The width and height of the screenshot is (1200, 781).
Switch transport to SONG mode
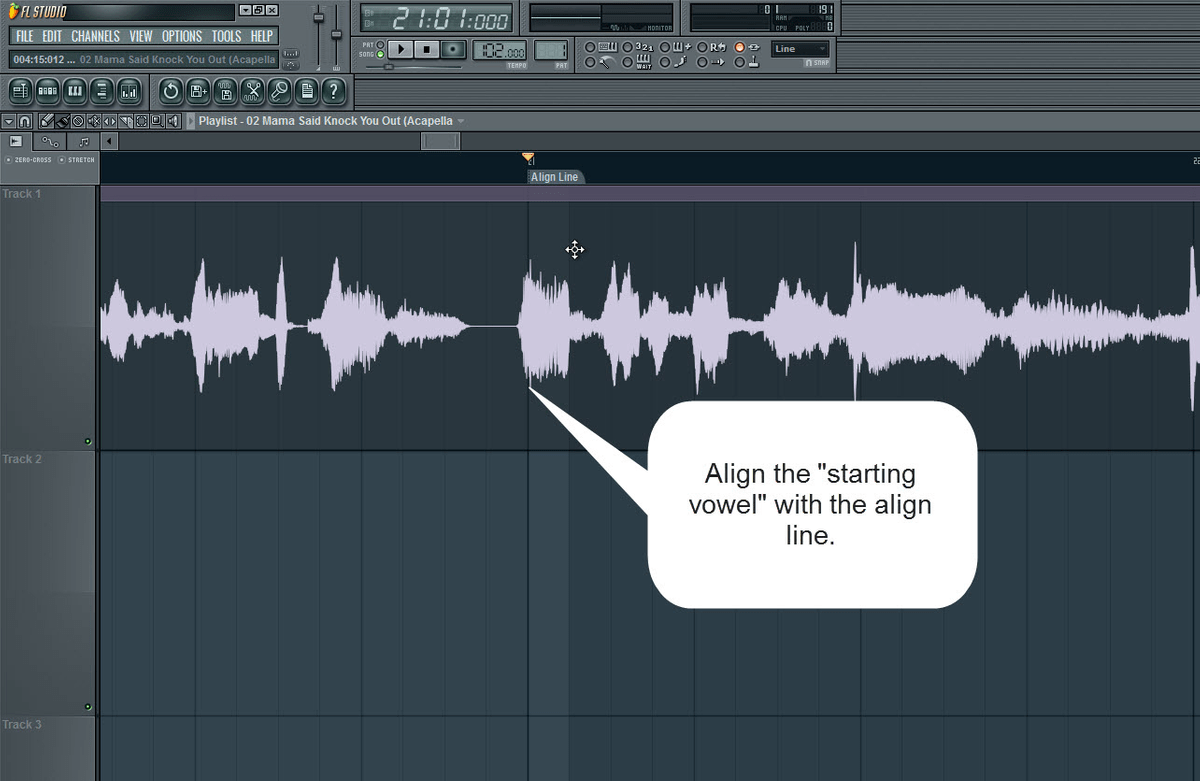[x=379, y=54]
